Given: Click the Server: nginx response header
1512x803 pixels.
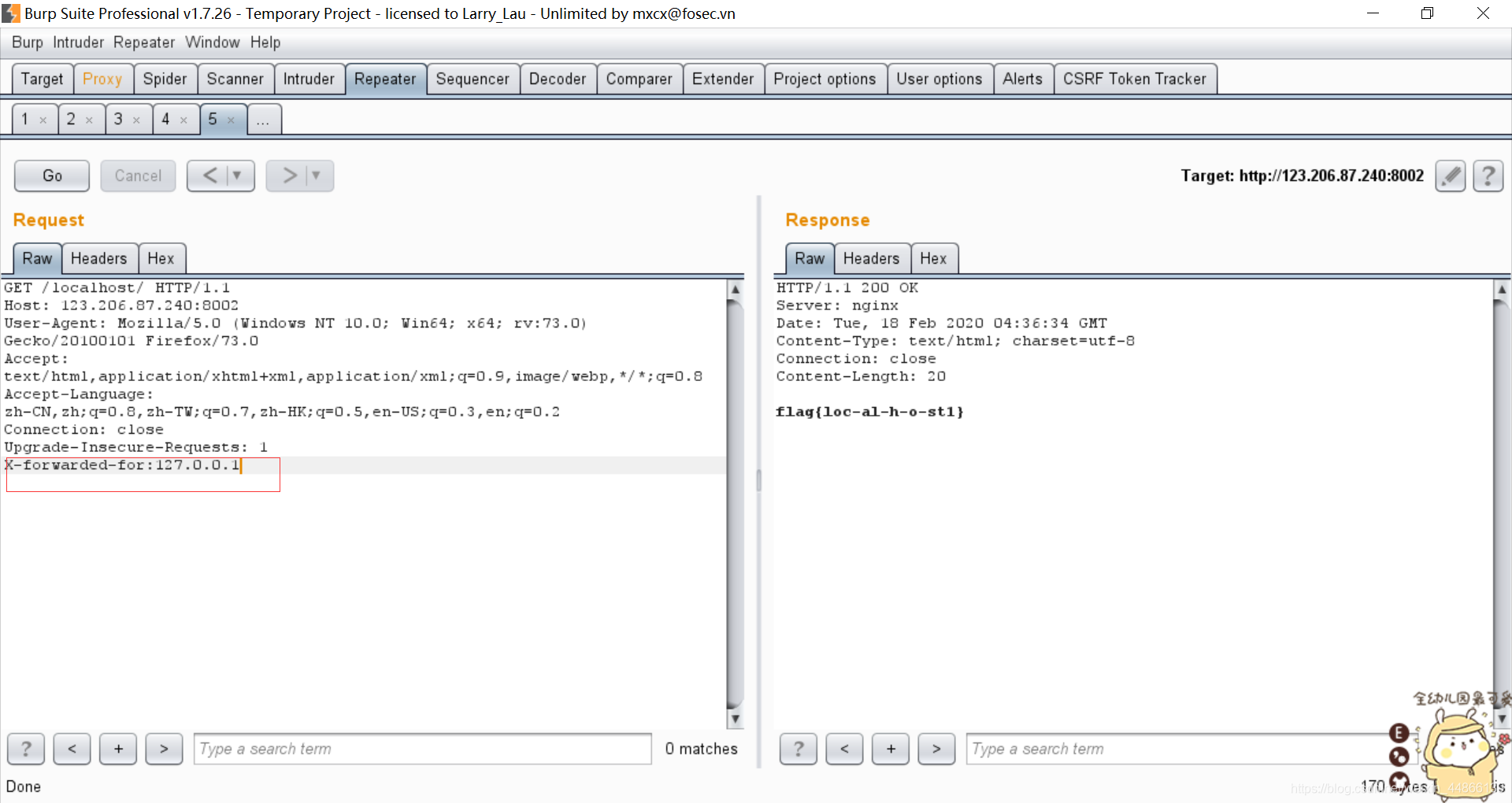Looking at the screenshot, I should (x=837, y=305).
